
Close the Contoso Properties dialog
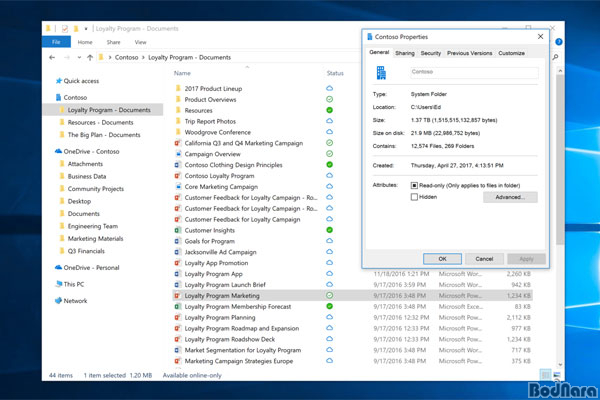540,36
